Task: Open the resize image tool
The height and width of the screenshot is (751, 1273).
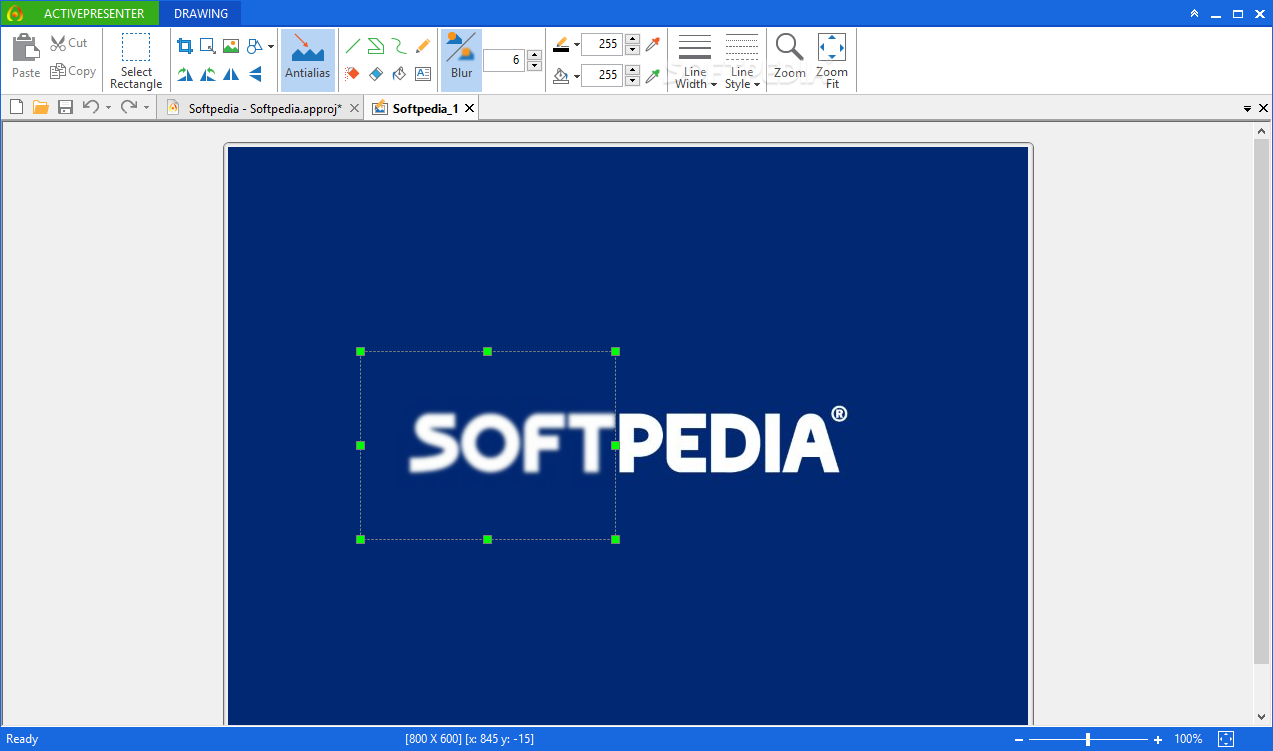Action: (x=208, y=46)
